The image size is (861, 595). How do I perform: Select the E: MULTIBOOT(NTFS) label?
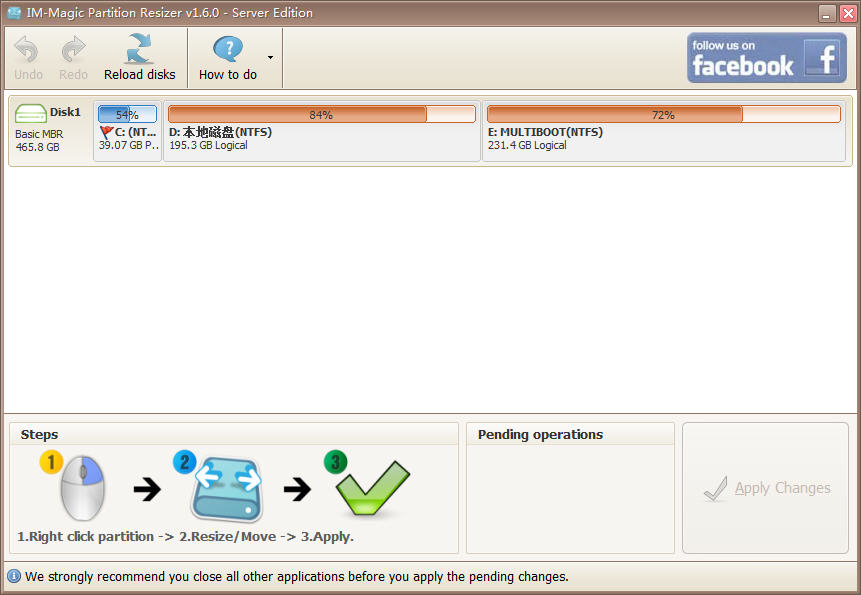[x=545, y=132]
